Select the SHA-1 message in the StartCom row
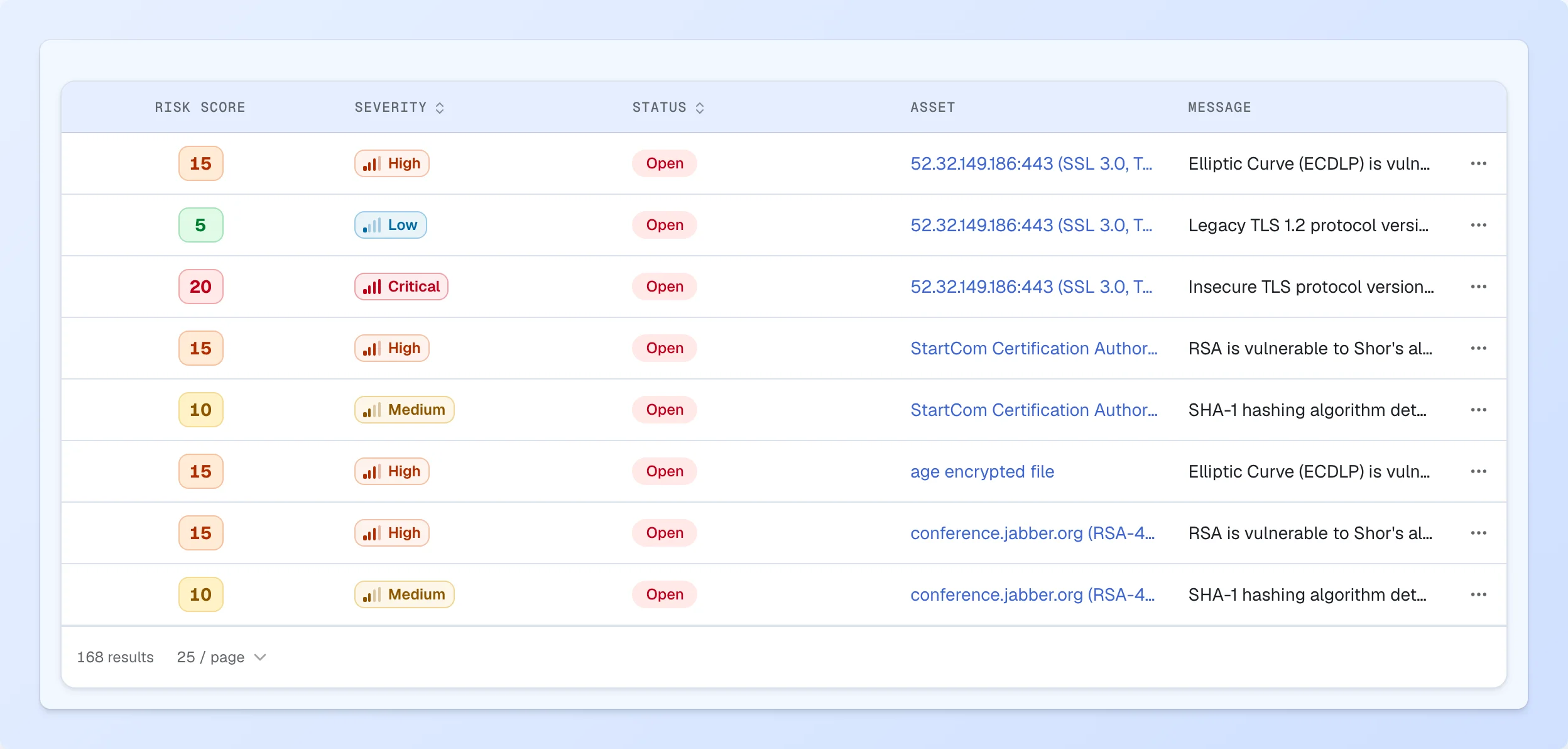The image size is (1568, 749). point(1307,410)
